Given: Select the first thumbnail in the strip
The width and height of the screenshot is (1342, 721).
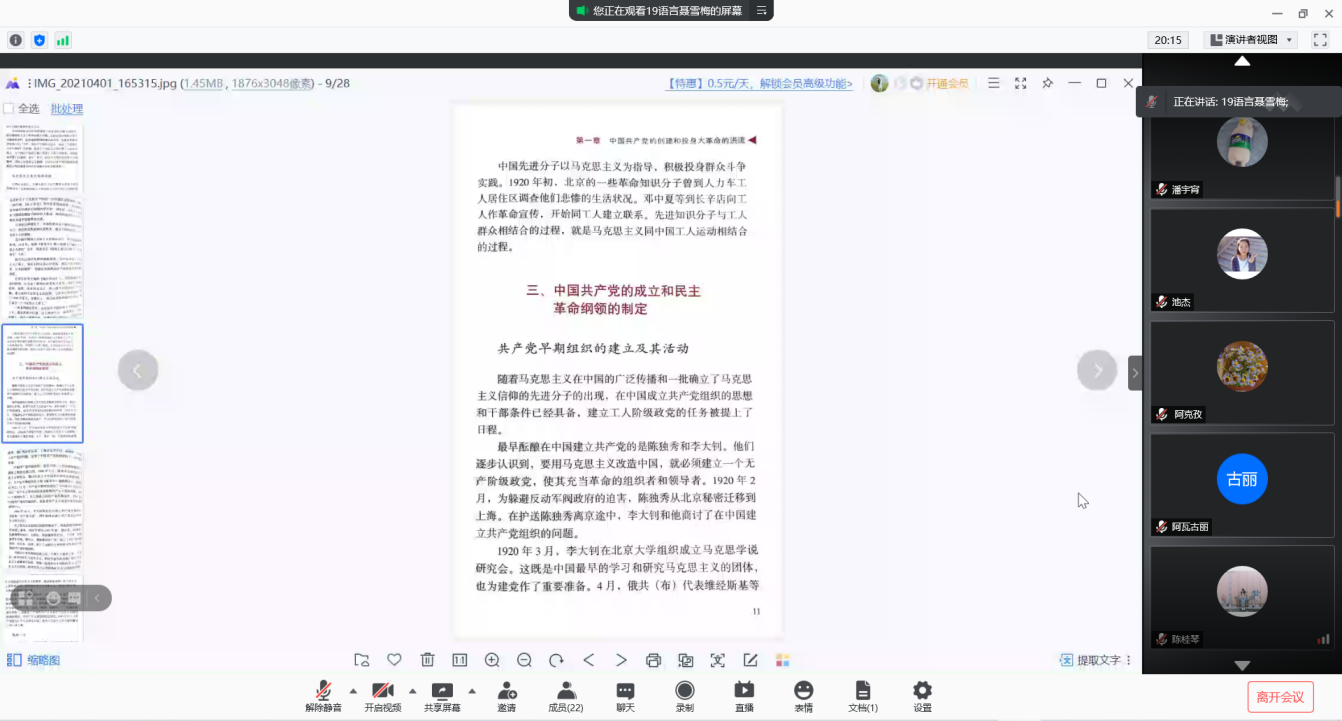Looking at the screenshot, I should point(42,156).
